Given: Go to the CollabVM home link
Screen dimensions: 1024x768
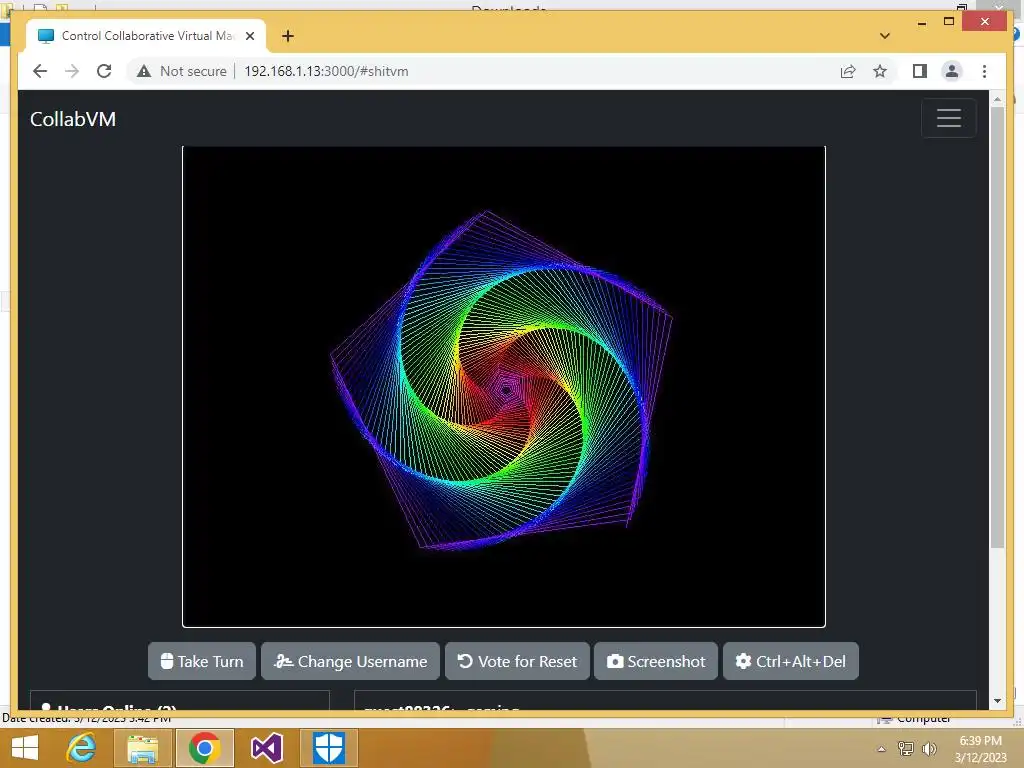Looking at the screenshot, I should 73,119.
